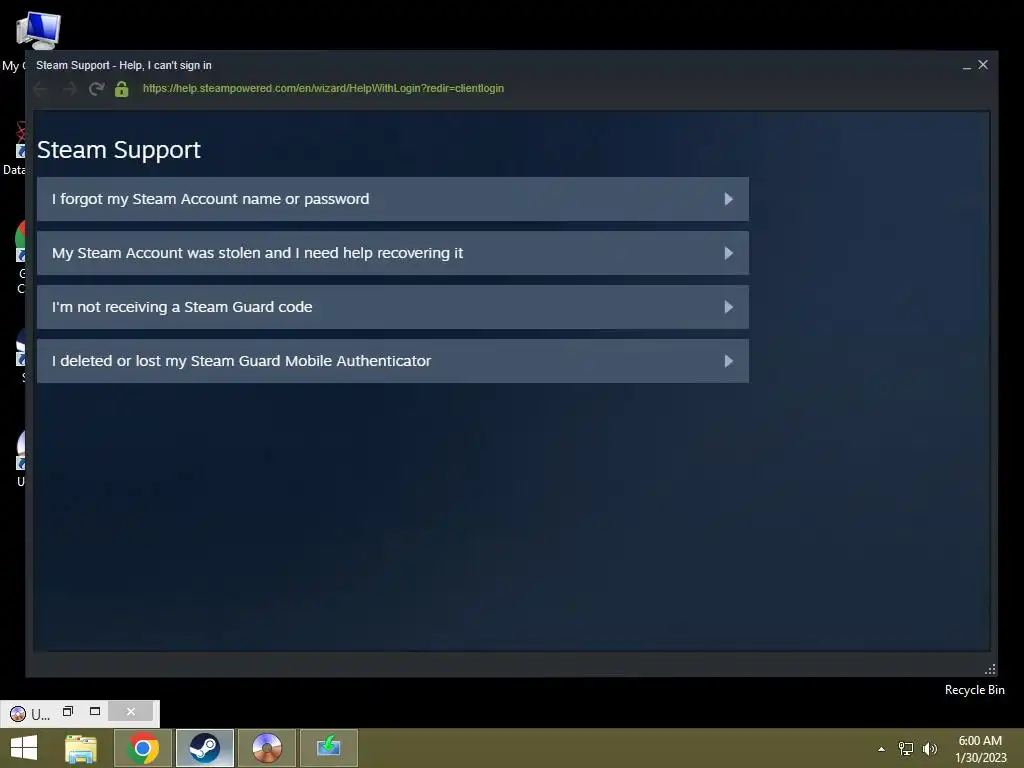
Task: Go forward in Steam Support browser
Action: pyautogui.click(x=69, y=89)
